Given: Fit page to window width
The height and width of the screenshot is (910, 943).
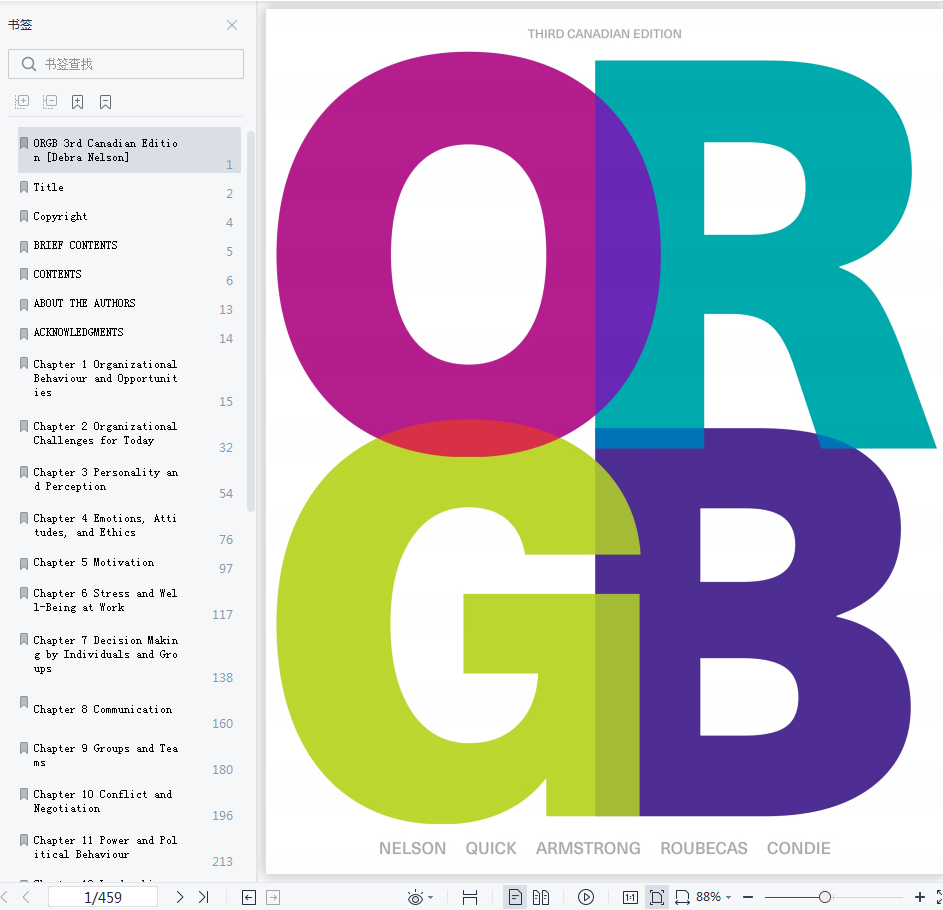Looking at the screenshot, I should coord(683,897).
